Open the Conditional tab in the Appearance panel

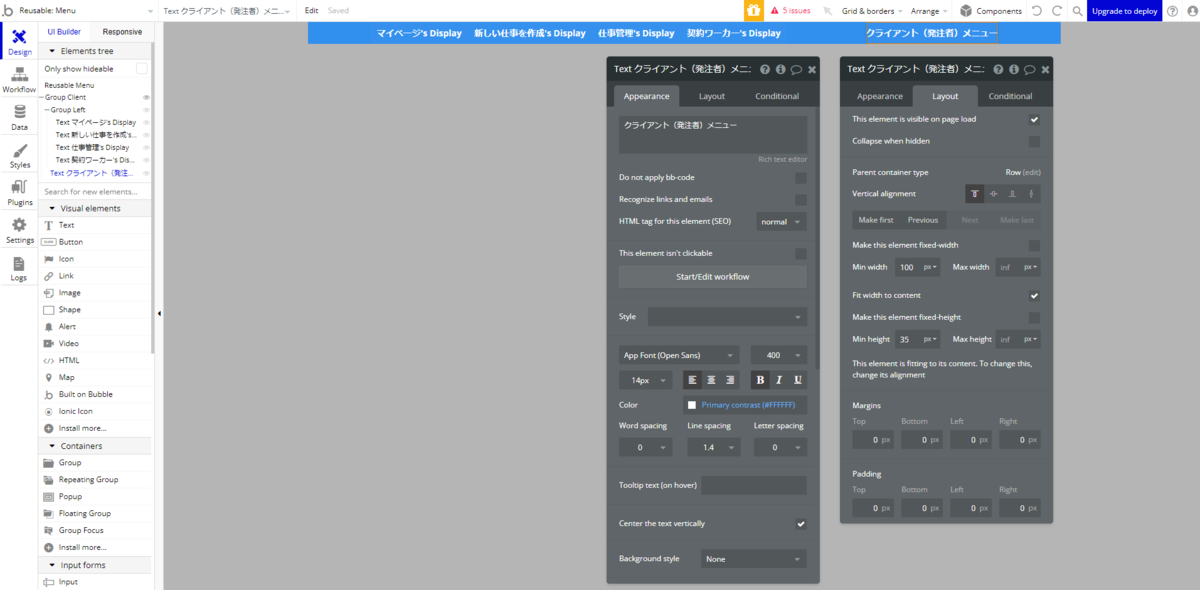[777, 96]
